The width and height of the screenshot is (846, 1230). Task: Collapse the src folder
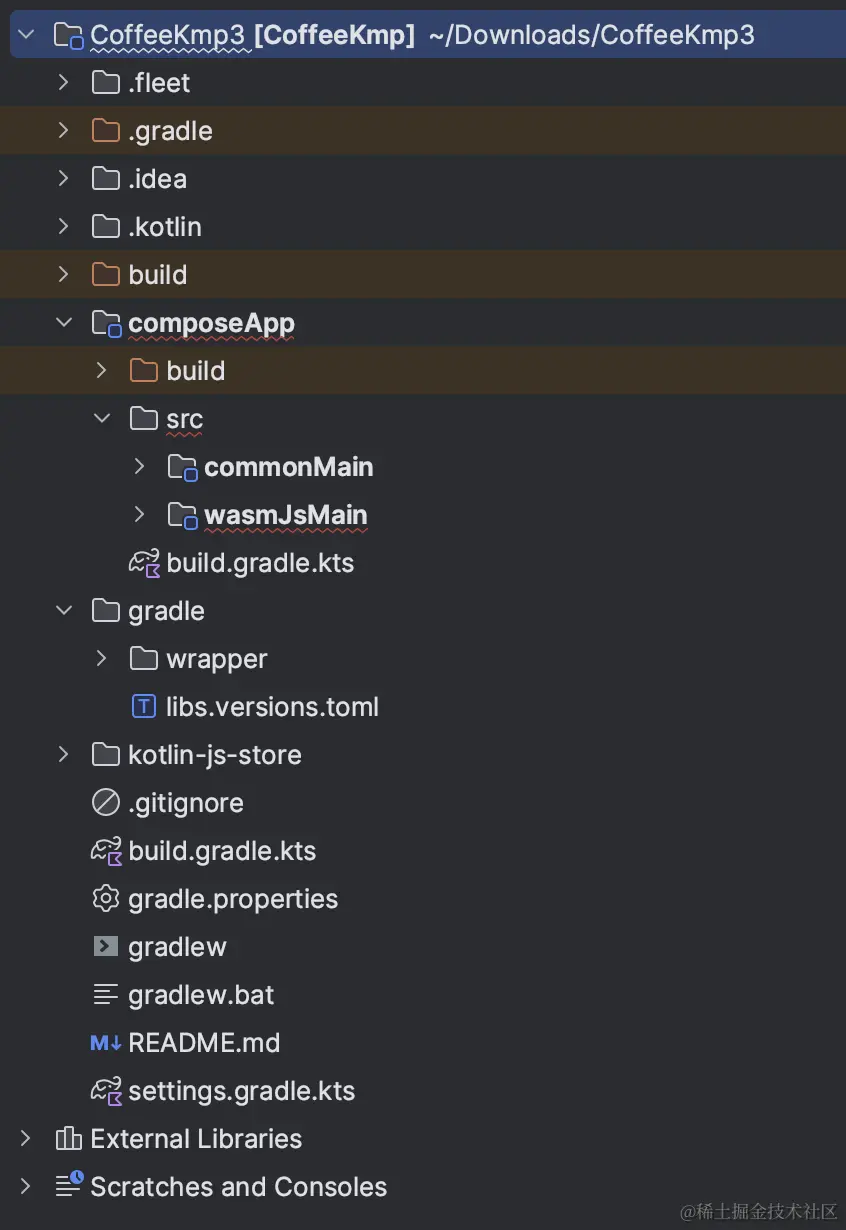(x=100, y=418)
